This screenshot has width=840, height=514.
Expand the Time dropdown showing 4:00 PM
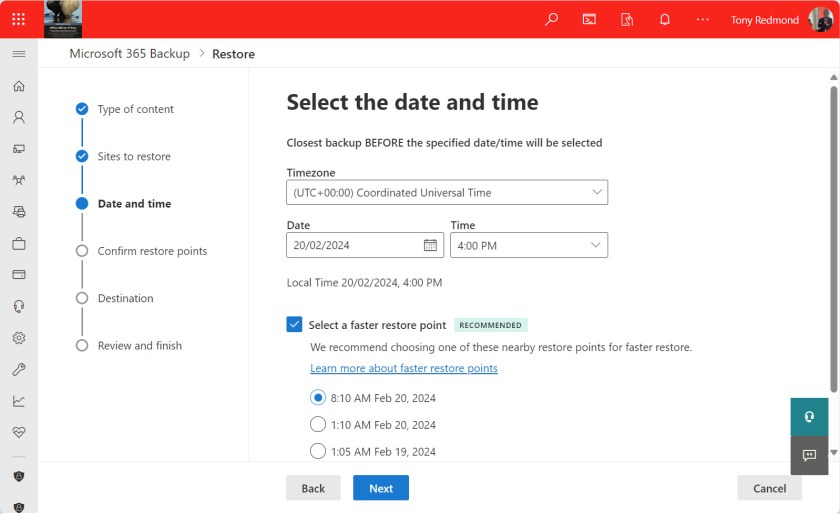529,245
